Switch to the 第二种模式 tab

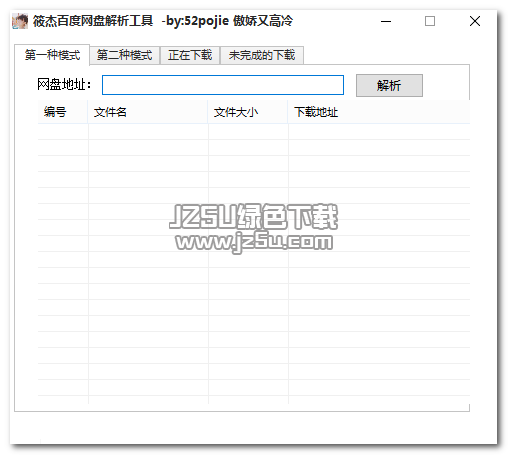click(x=124, y=55)
